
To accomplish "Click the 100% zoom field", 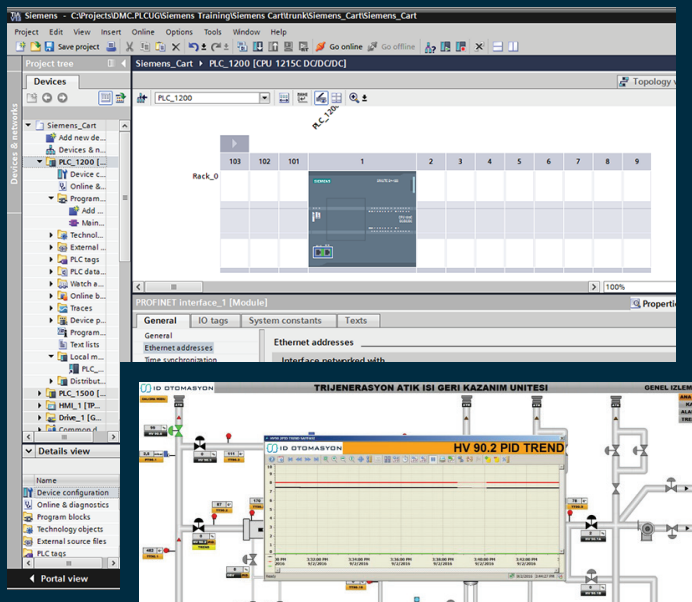I will coord(639,287).
